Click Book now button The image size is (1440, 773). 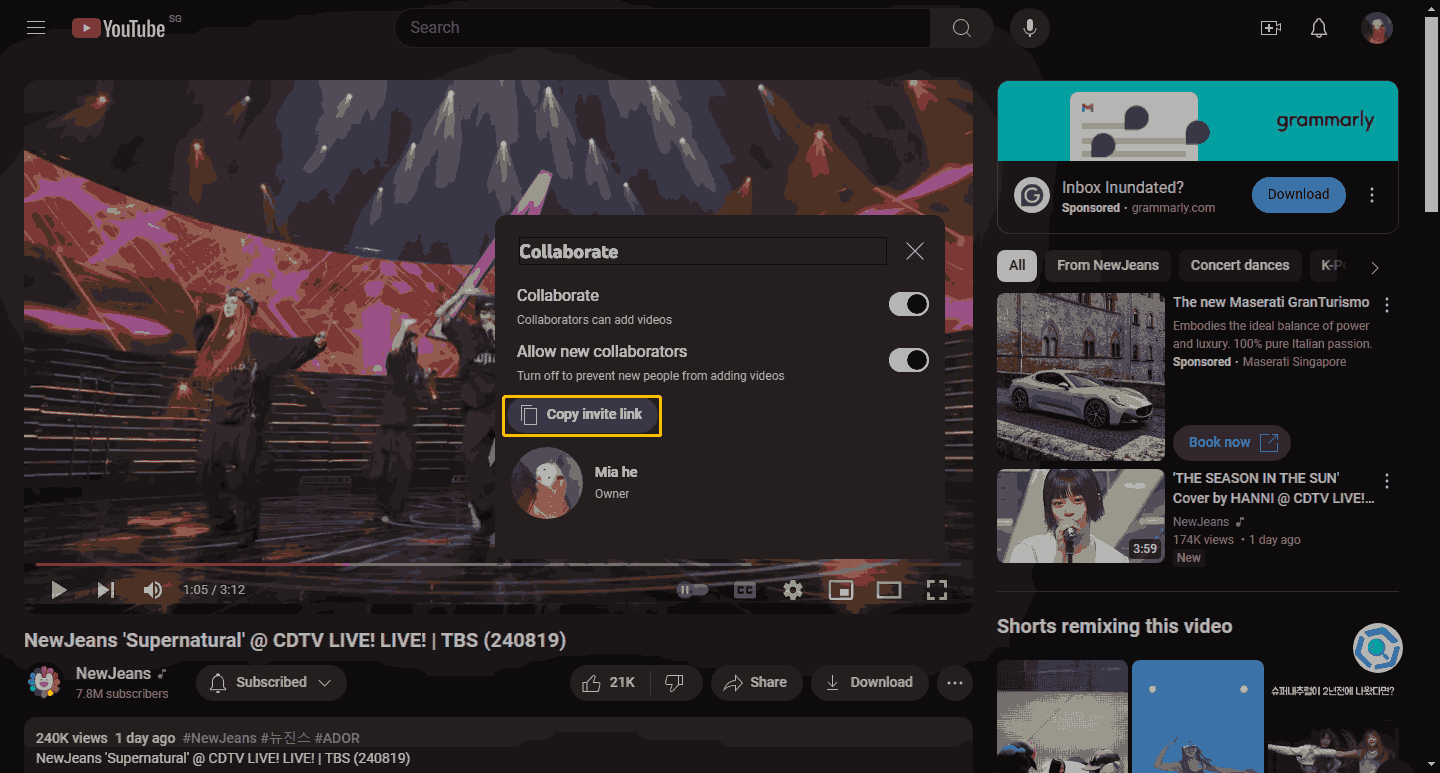click(1232, 443)
